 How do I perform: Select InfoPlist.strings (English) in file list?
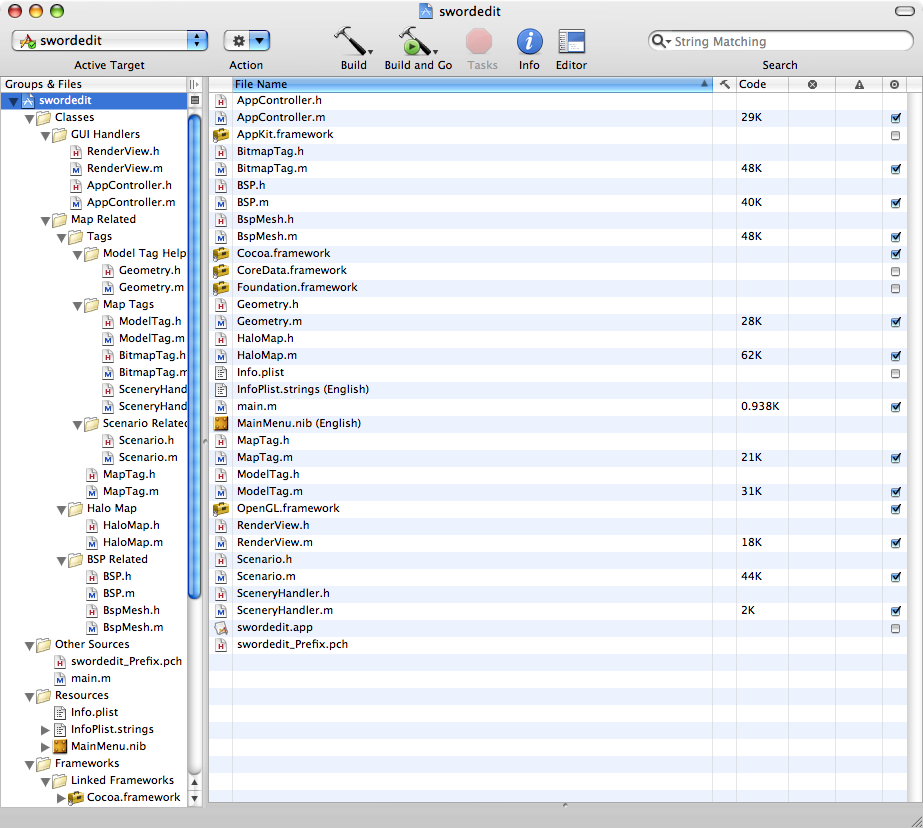(x=303, y=389)
